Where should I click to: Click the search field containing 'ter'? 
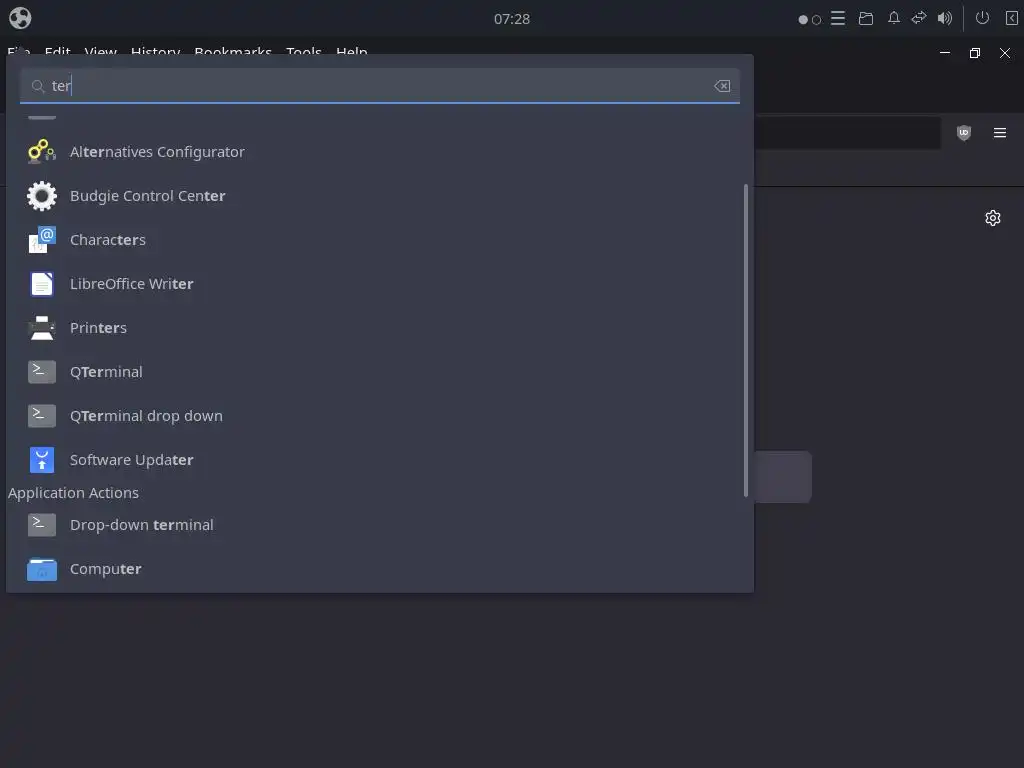pos(379,86)
